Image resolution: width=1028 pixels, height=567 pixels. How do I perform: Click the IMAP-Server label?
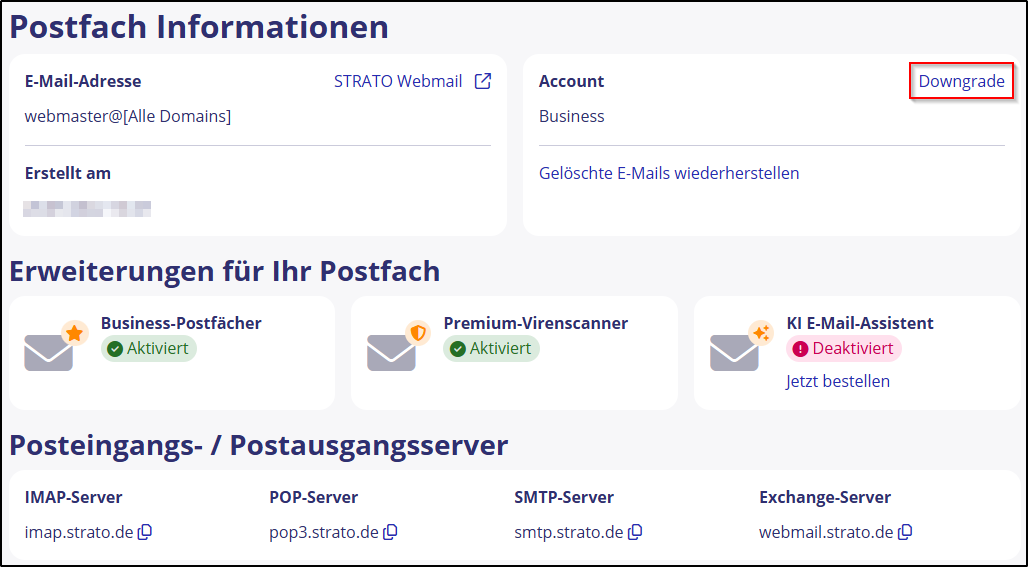point(73,498)
